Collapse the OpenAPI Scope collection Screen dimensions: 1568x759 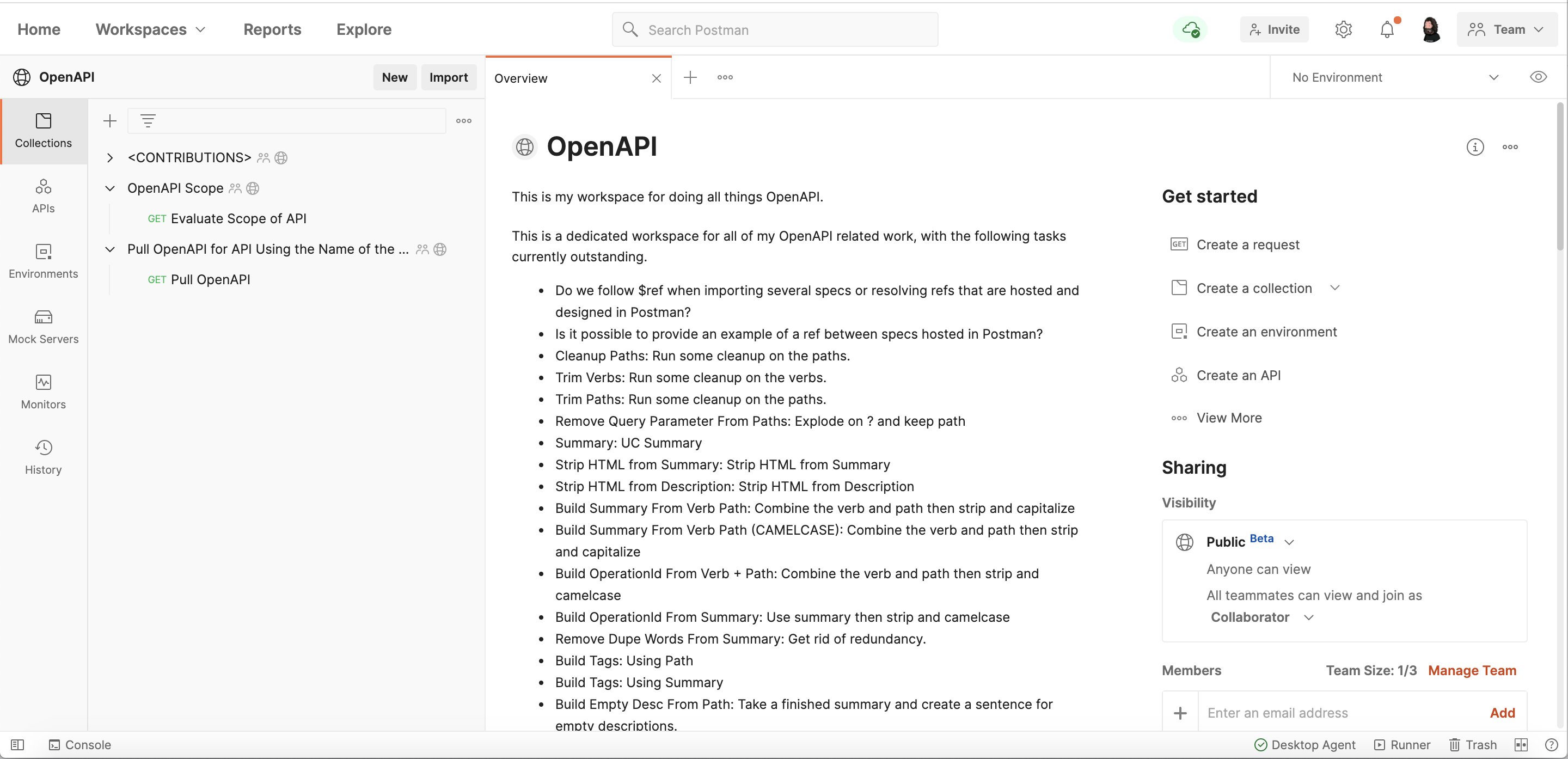click(x=109, y=188)
